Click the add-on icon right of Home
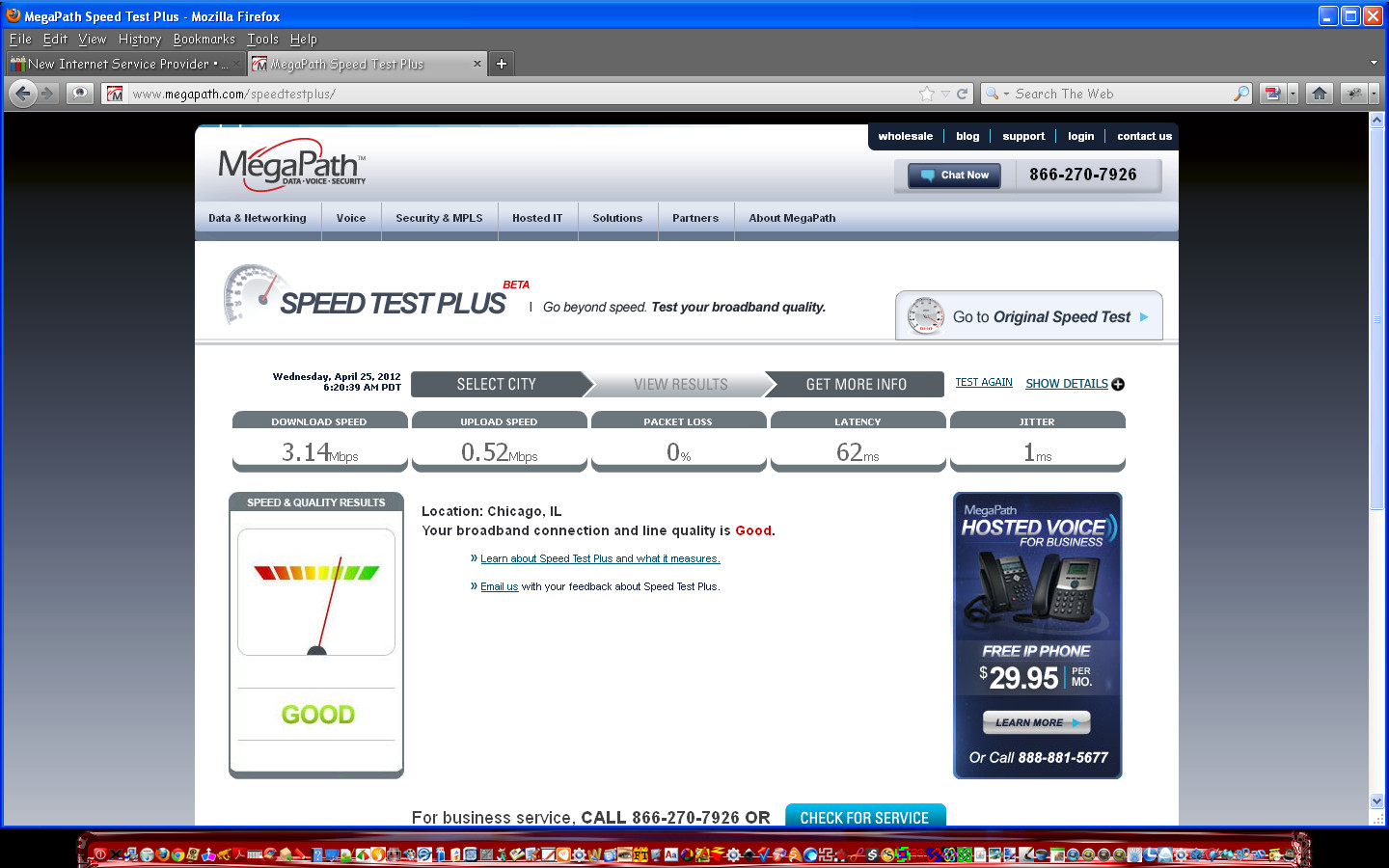The width and height of the screenshot is (1389, 868). [x=1354, y=94]
